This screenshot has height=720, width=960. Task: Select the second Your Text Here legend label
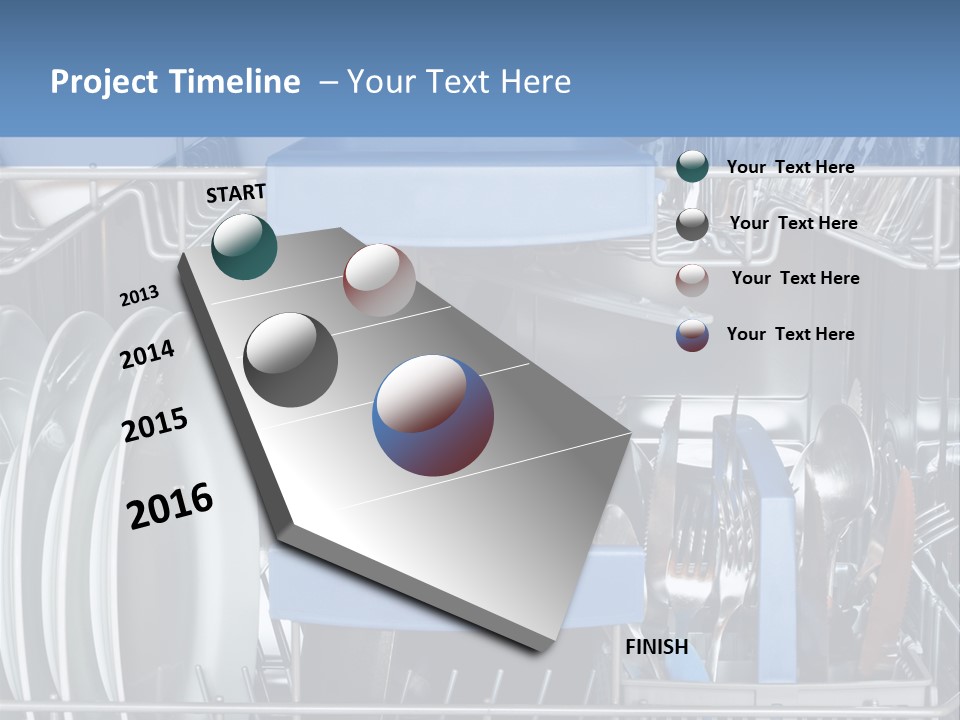793,223
